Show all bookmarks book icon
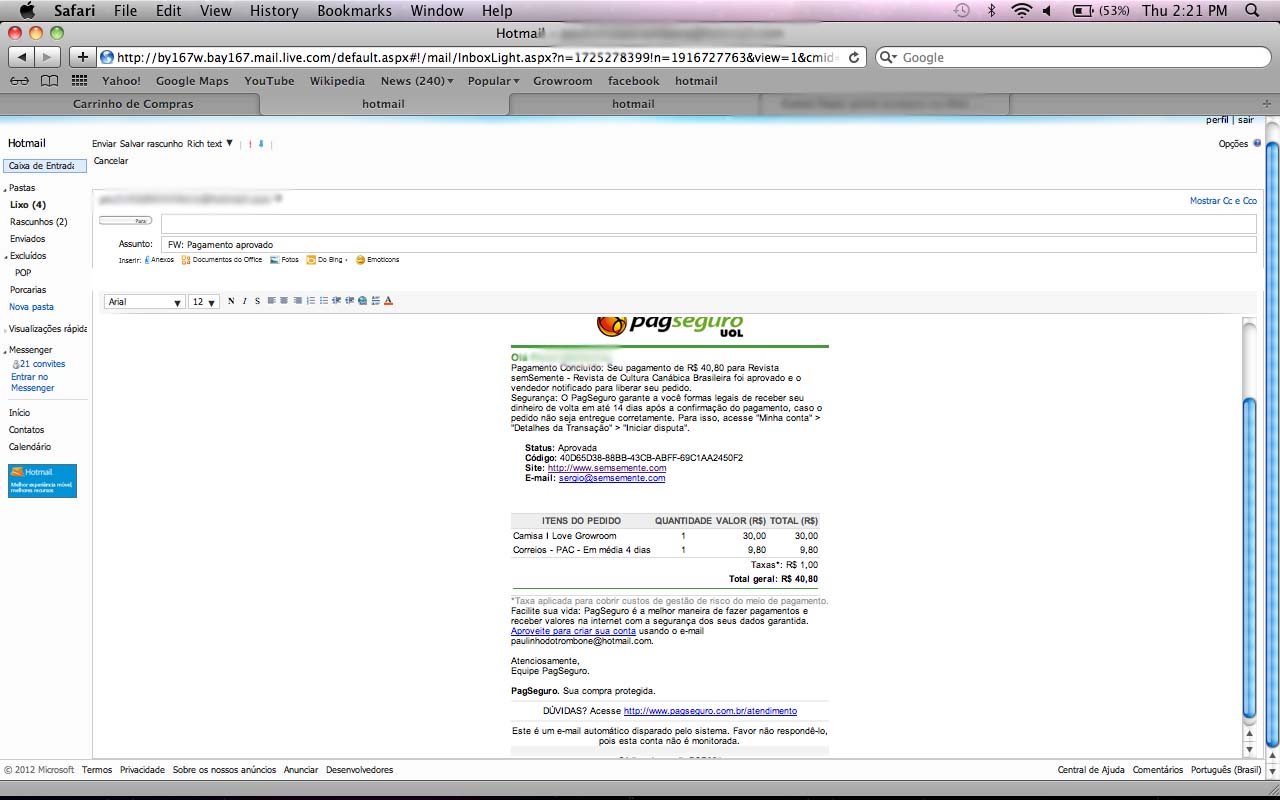Image resolution: width=1280 pixels, height=800 pixels. coord(49,81)
